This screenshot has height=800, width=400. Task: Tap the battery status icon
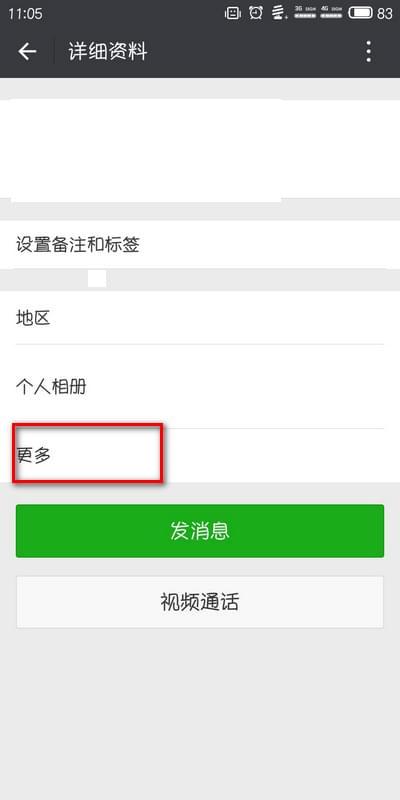click(x=360, y=13)
